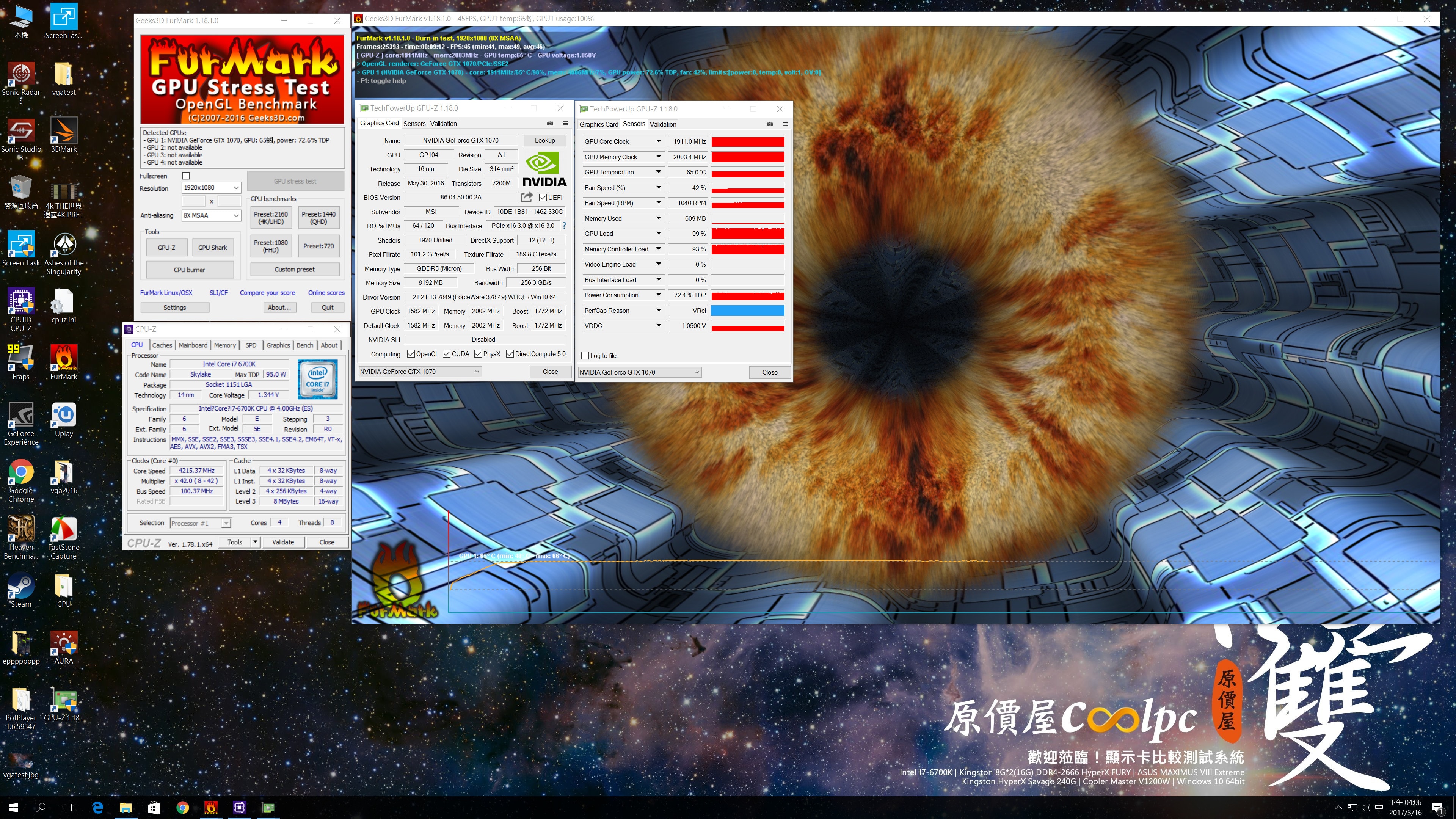Open the Recycle Bin icon

21,192
